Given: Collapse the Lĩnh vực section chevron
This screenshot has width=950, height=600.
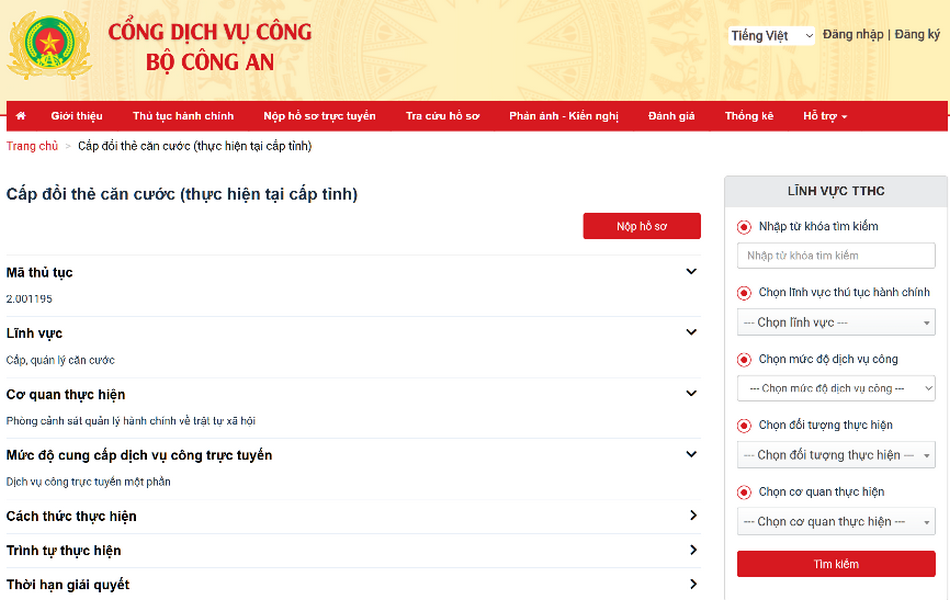Looking at the screenshot, I should point(691,332).
